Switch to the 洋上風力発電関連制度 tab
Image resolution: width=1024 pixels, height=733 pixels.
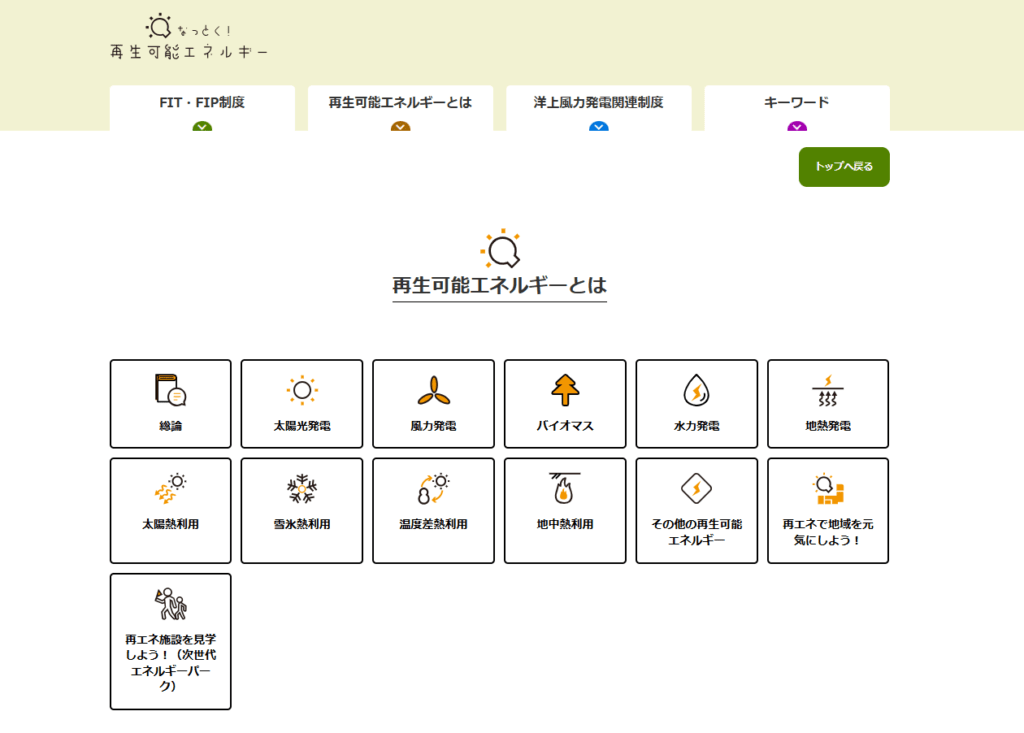[x=598, y=103]
